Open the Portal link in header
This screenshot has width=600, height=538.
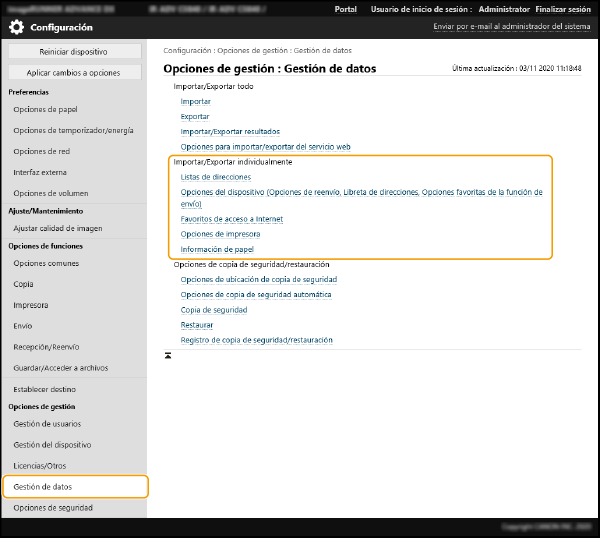pos(345,9)
